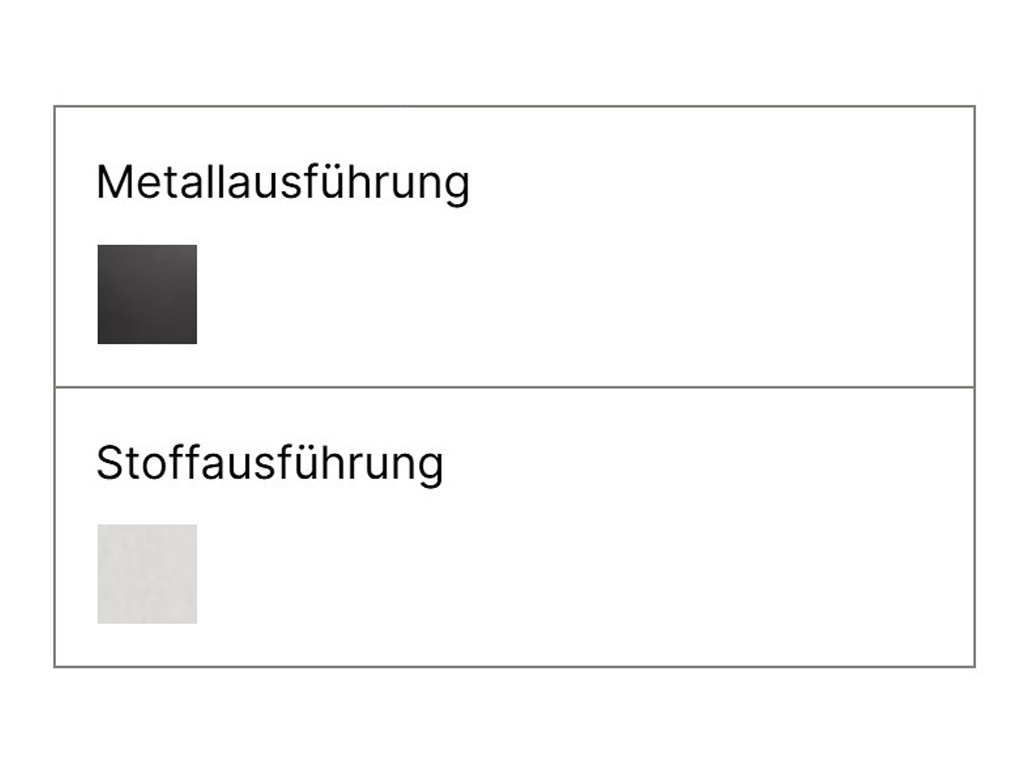The height and width of the screenshot is (768, 1024).
Task: Click the bottom border of the Stoffausführung box
Action: pos(515,667)
